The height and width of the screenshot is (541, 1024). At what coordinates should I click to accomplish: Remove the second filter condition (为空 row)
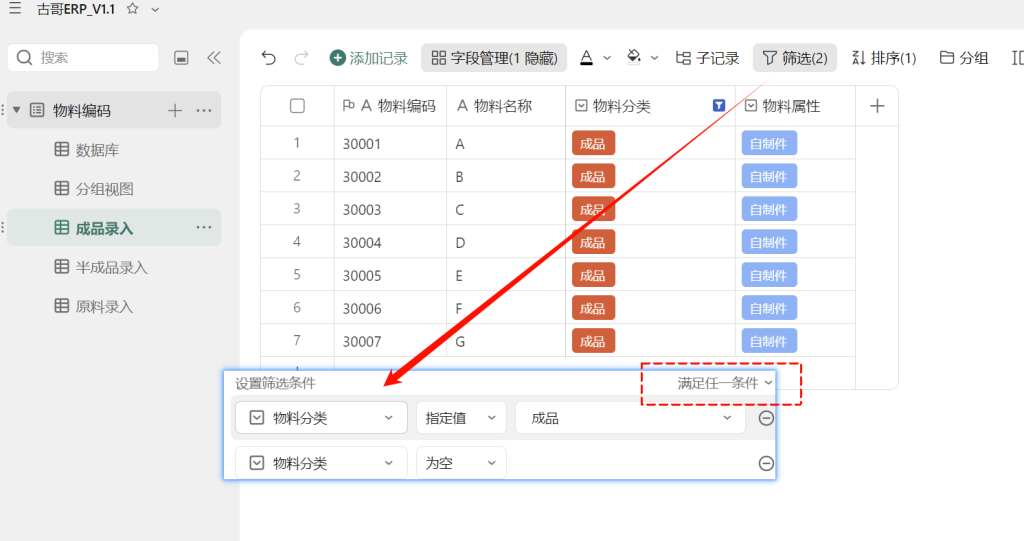point(766,463)
